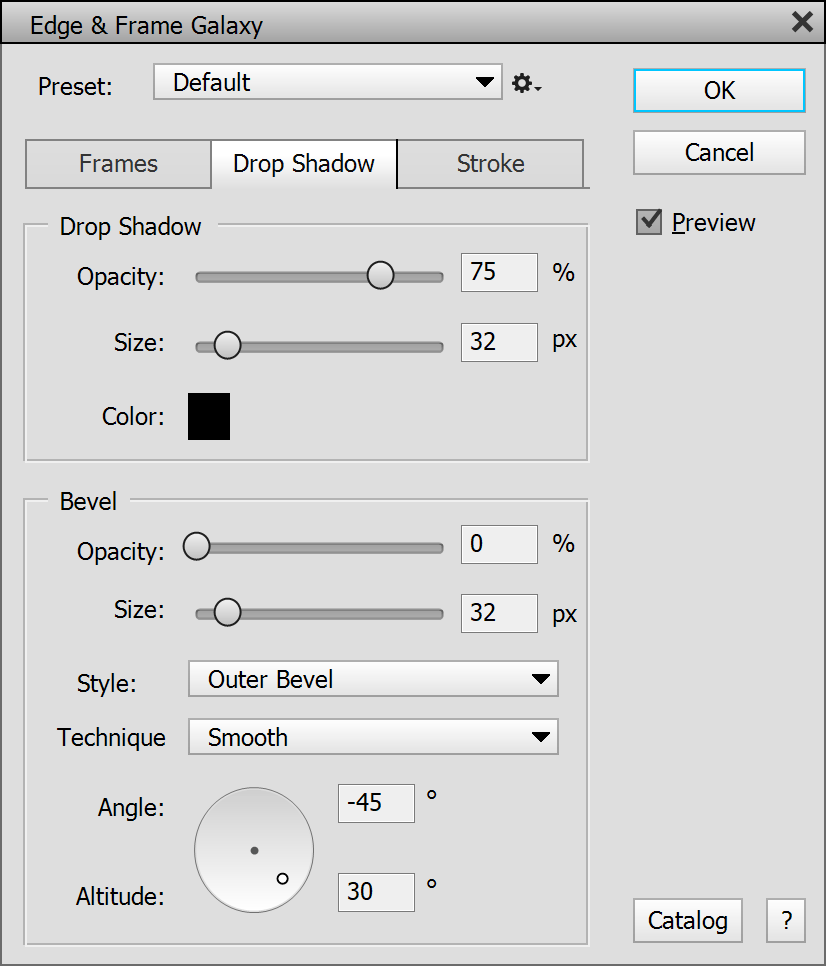Screen dimensions: 826x966
Task: Toggle the Preview checkbox
Action: coord(649,222)
